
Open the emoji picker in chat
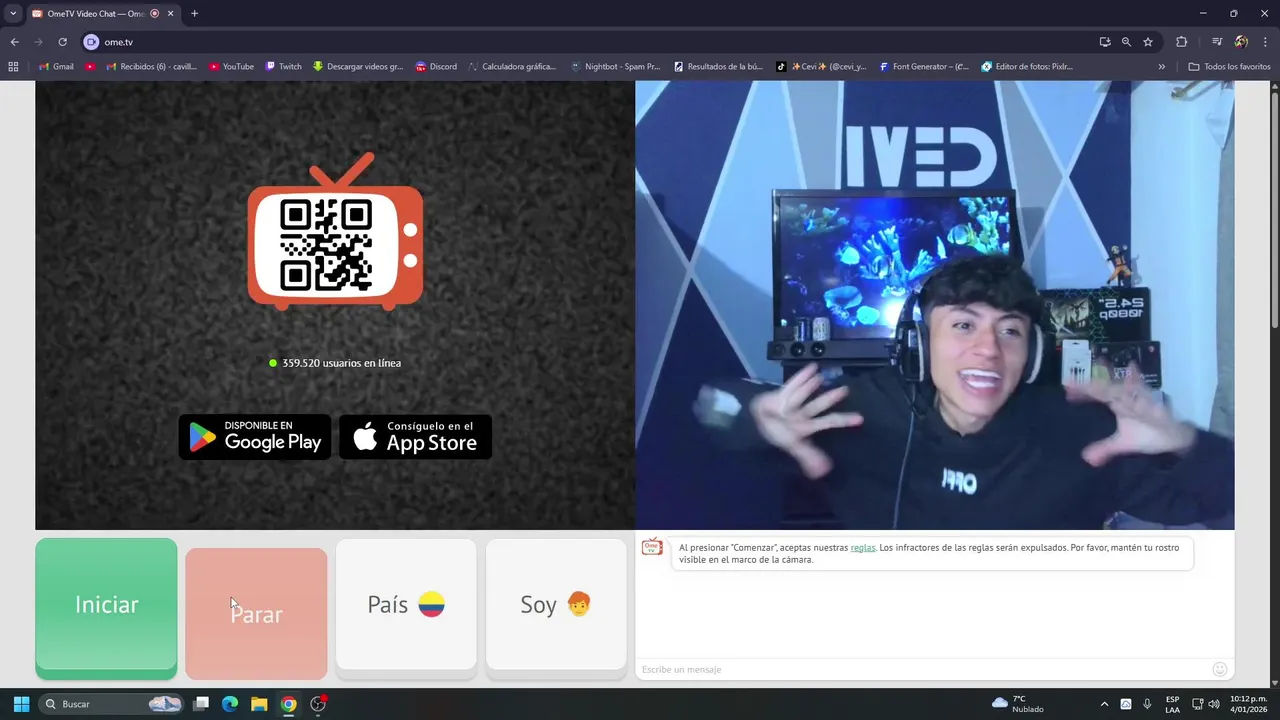click(x=1219, y=669)
